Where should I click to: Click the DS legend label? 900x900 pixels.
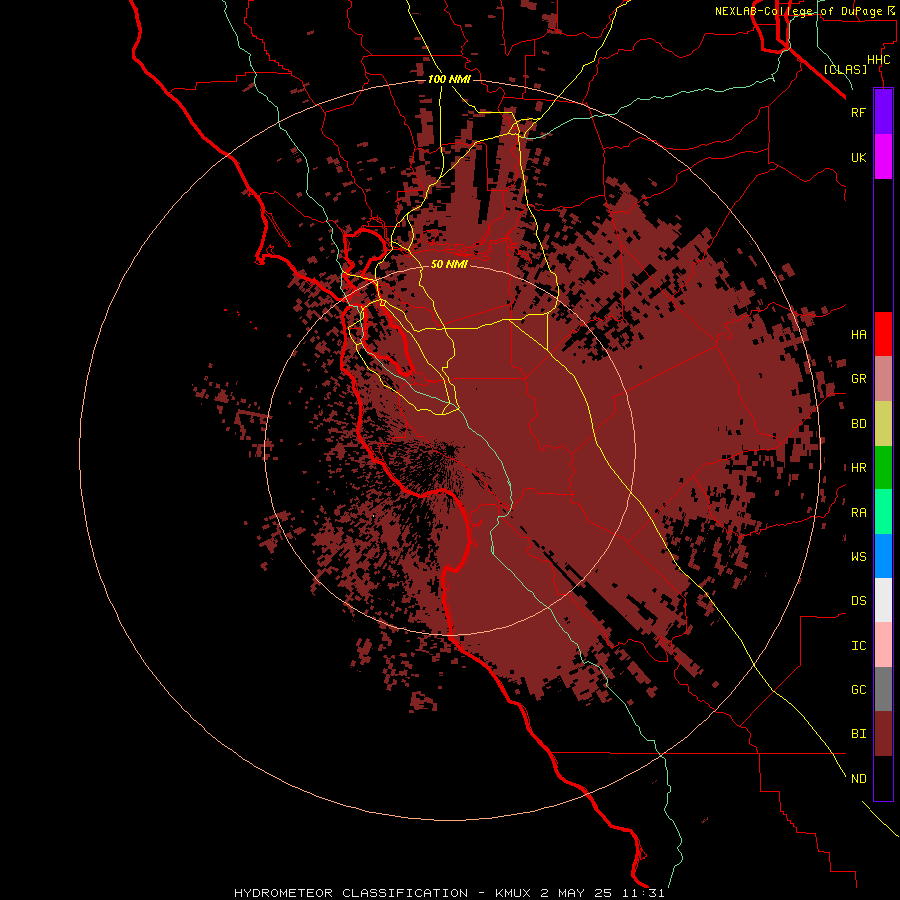[858, 601]
